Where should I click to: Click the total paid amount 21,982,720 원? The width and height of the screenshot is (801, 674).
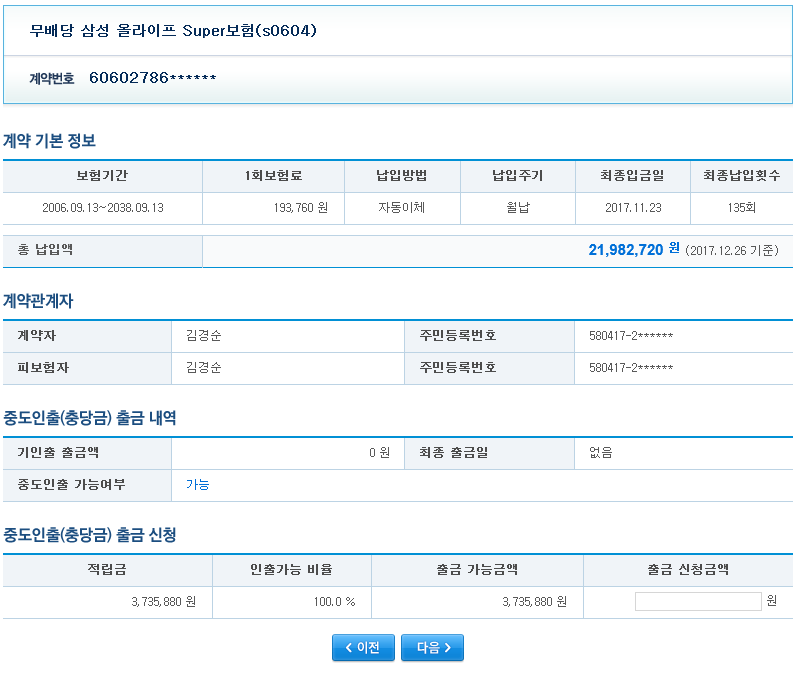(x=633, y=250)
